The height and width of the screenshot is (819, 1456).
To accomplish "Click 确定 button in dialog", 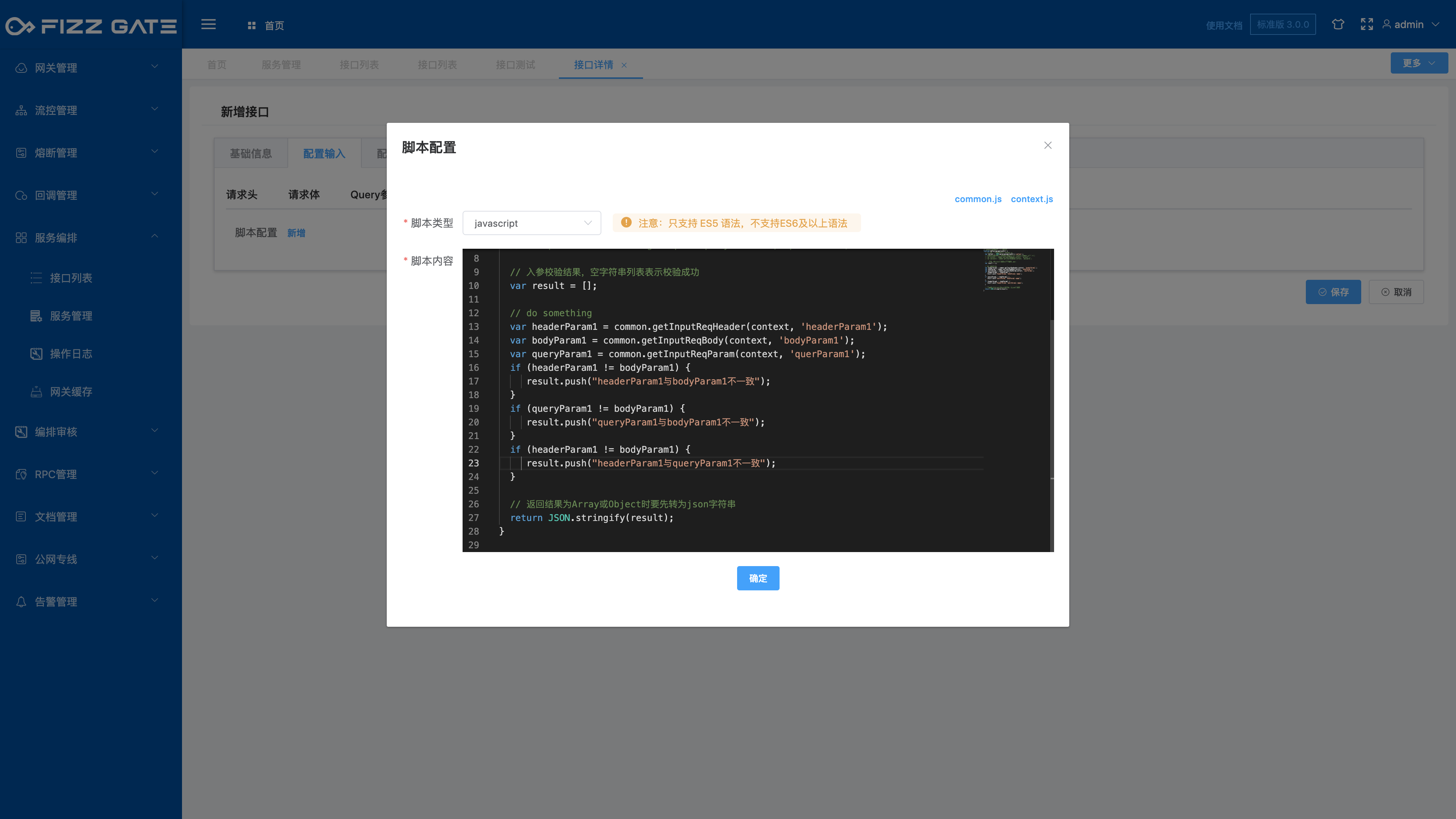I will (x=758, y=578).
